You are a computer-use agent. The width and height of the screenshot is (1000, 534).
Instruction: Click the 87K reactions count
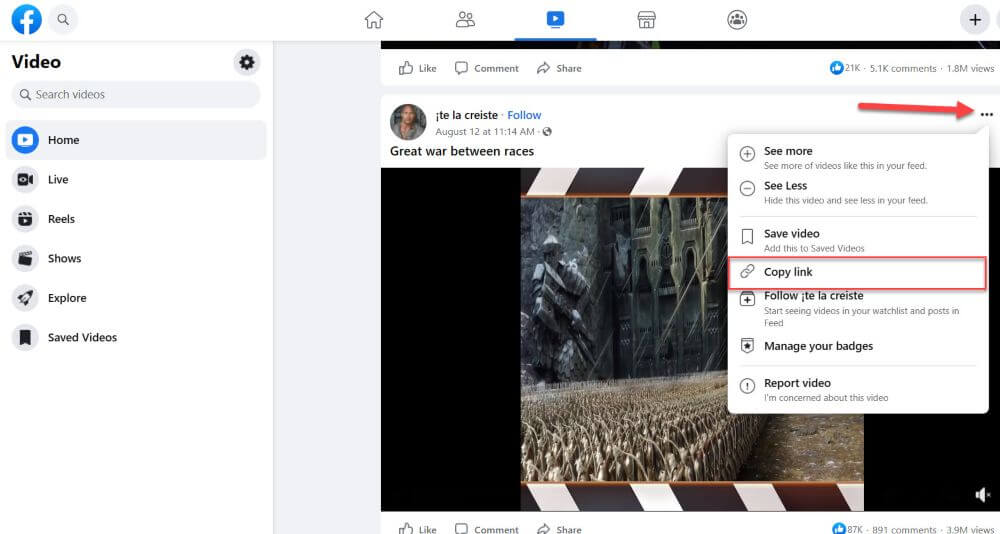tap(847, 529)
